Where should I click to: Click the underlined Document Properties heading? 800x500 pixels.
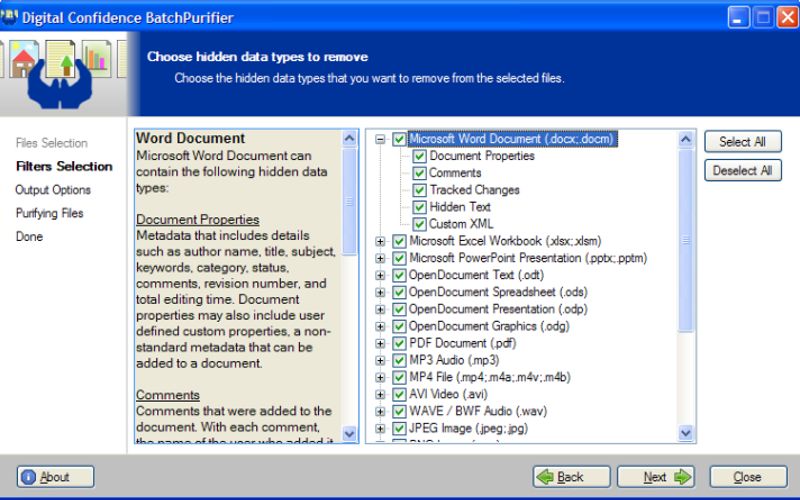197,220
